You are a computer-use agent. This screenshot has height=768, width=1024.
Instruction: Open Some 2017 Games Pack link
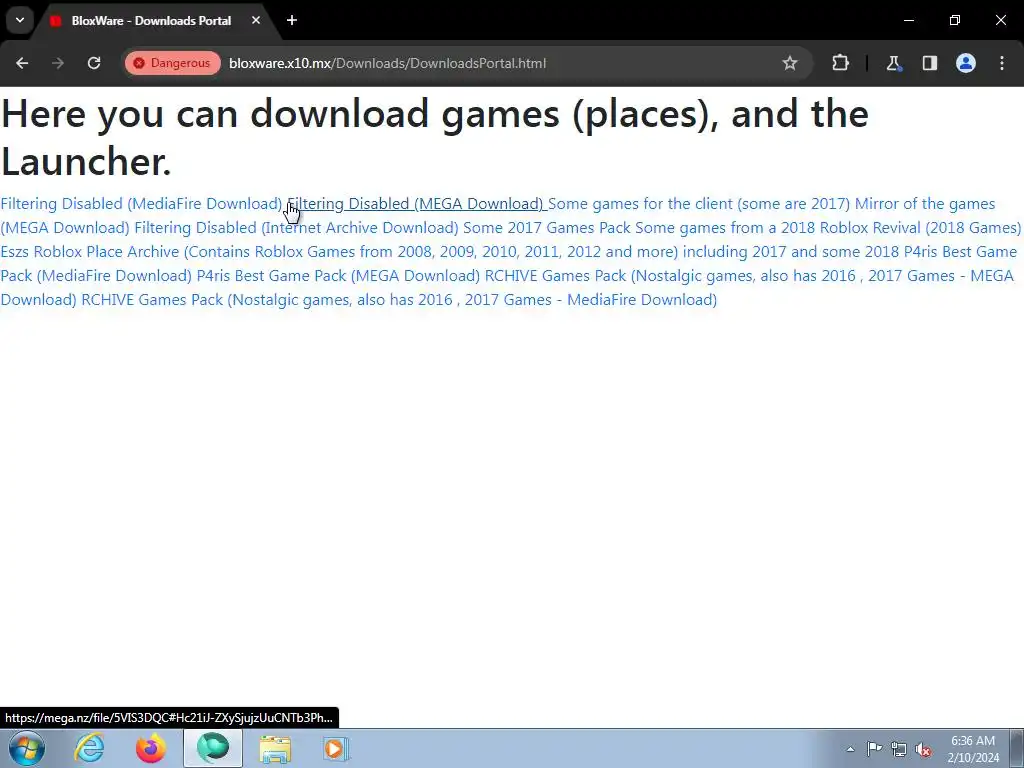547,228
